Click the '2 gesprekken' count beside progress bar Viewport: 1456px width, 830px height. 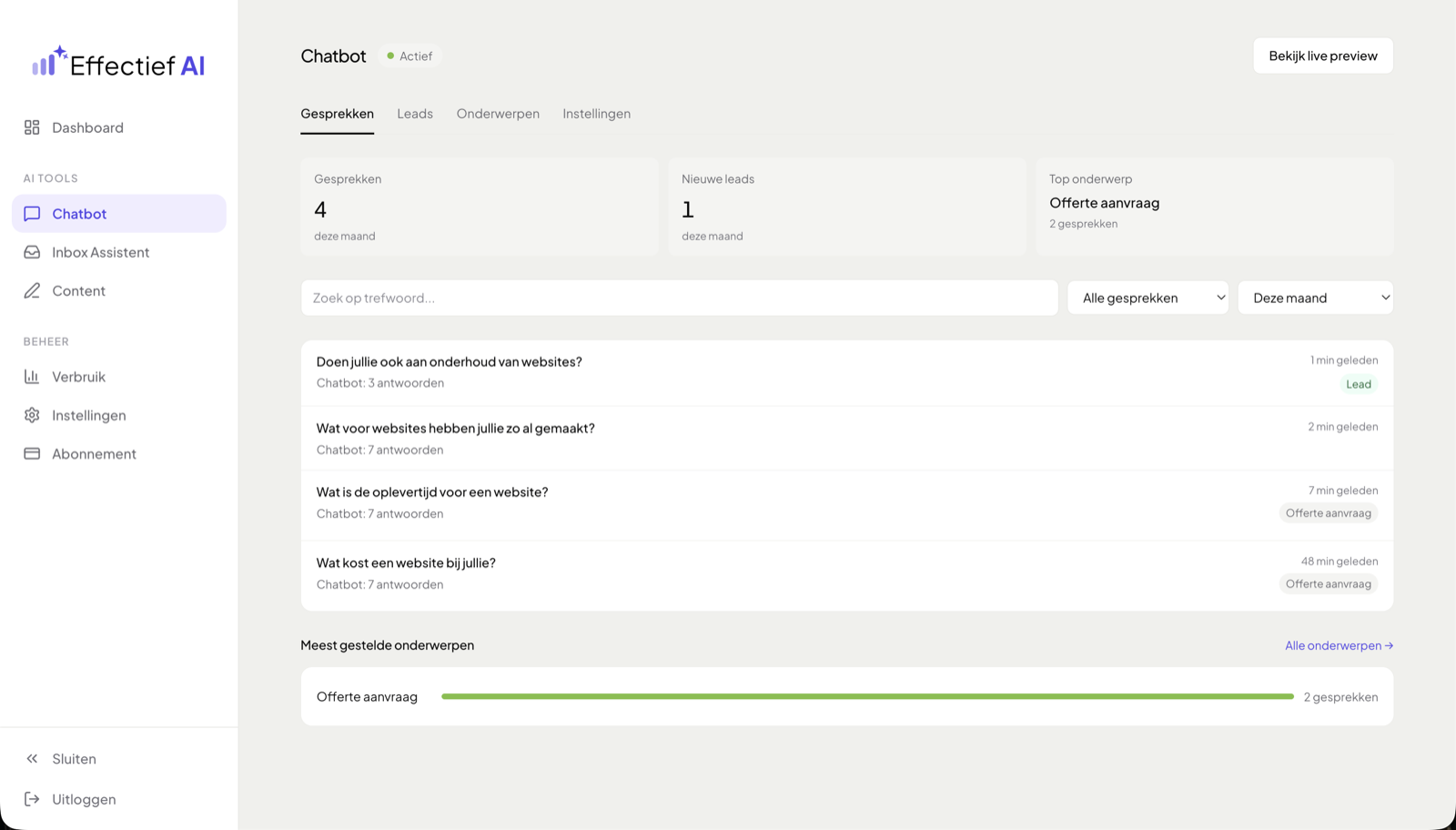click(x=1340, y=697)
